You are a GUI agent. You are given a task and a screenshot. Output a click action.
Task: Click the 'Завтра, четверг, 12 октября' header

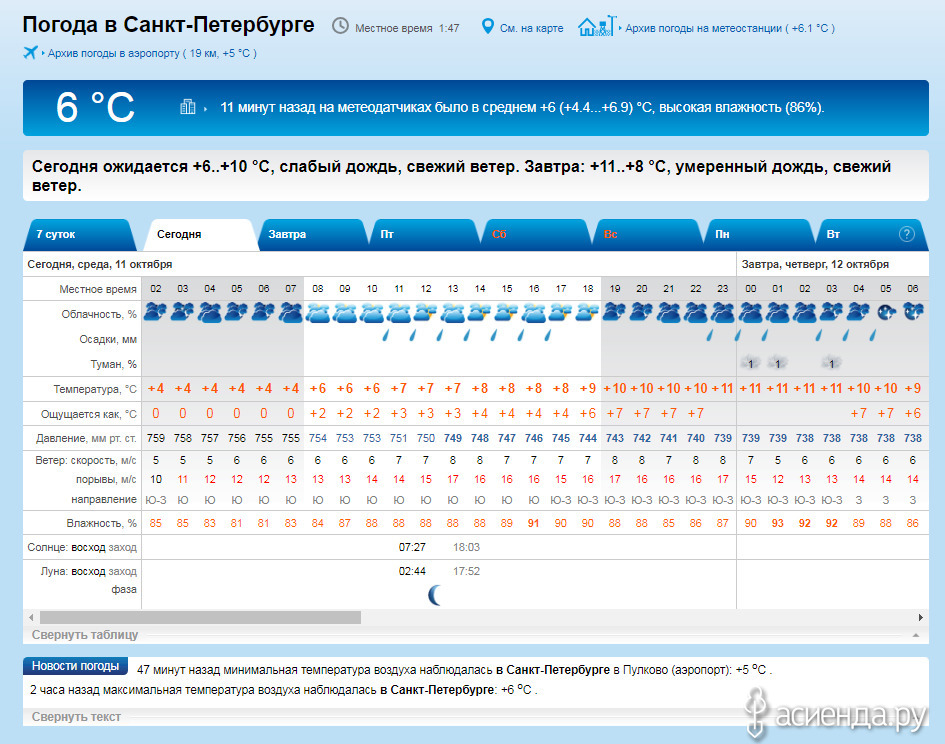[x=815, y=264]
